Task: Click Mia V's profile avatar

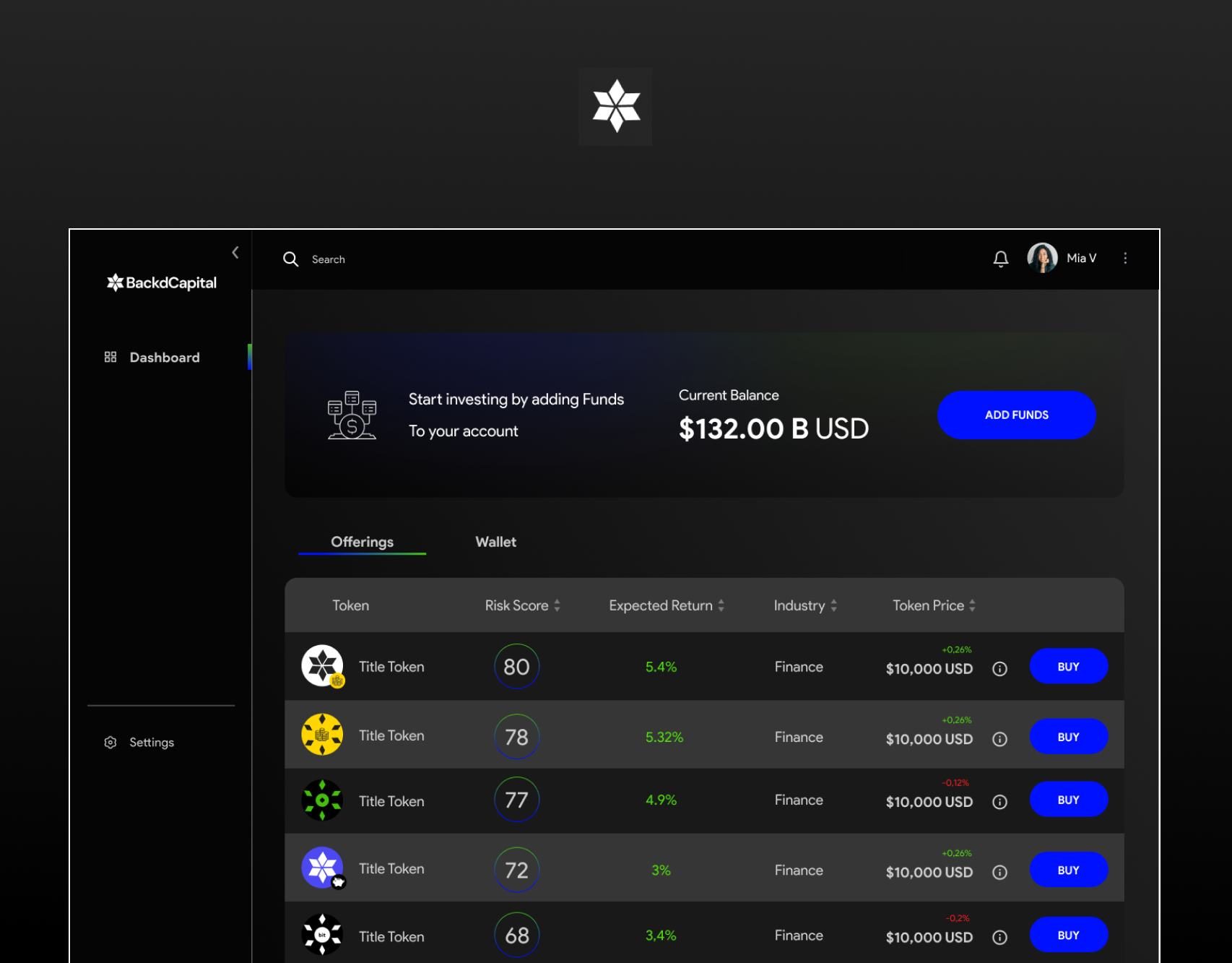Action: coord(1042,258)
